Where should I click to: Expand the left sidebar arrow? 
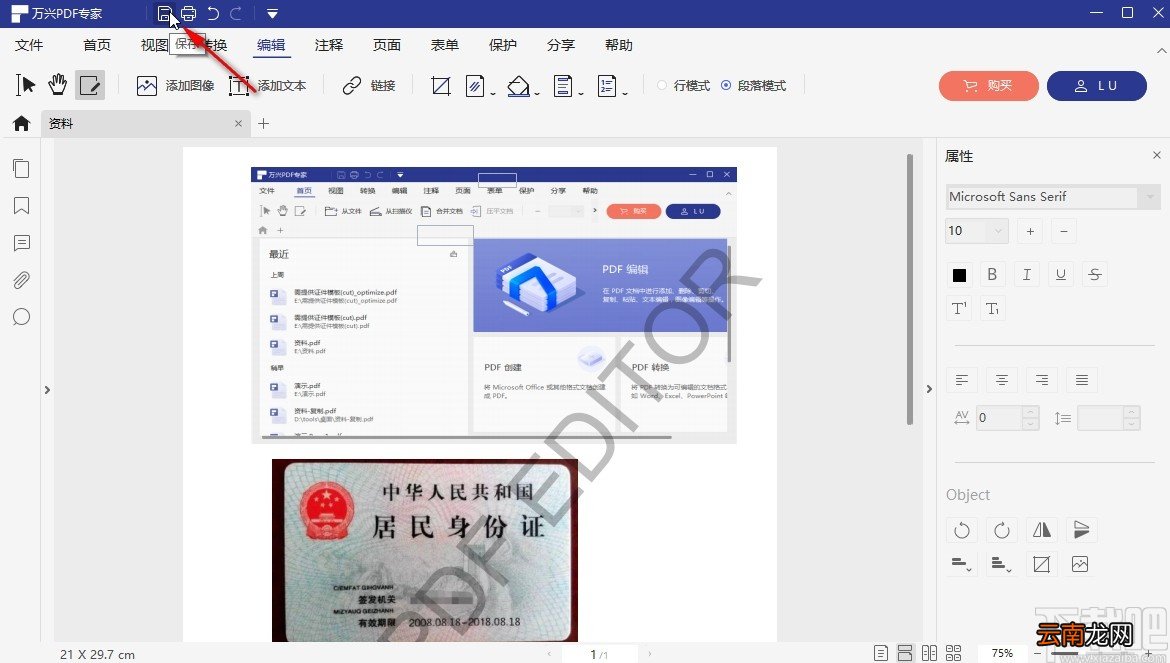(x=47, y=389)
